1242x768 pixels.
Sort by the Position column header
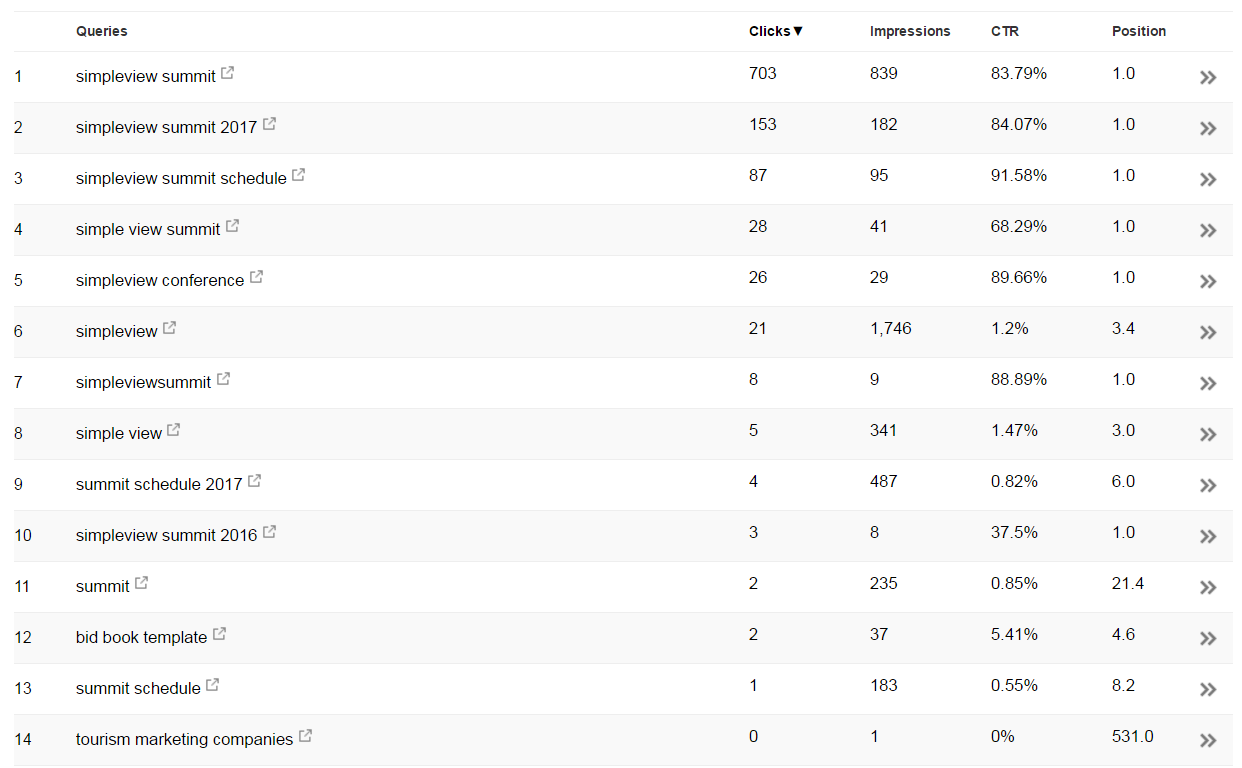1139,31
